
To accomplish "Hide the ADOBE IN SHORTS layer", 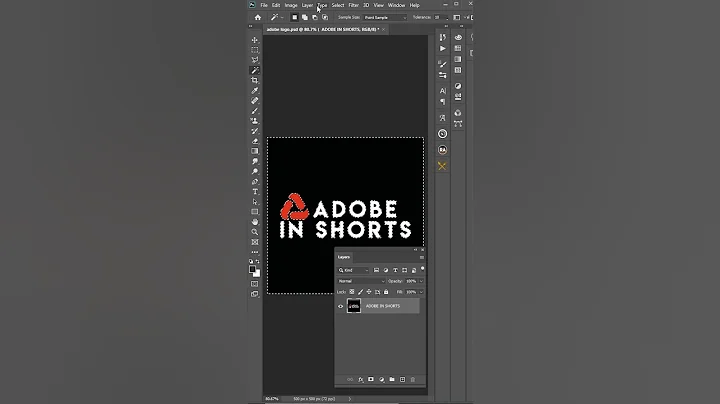I will pyautogui.click(x=341, y=306).
